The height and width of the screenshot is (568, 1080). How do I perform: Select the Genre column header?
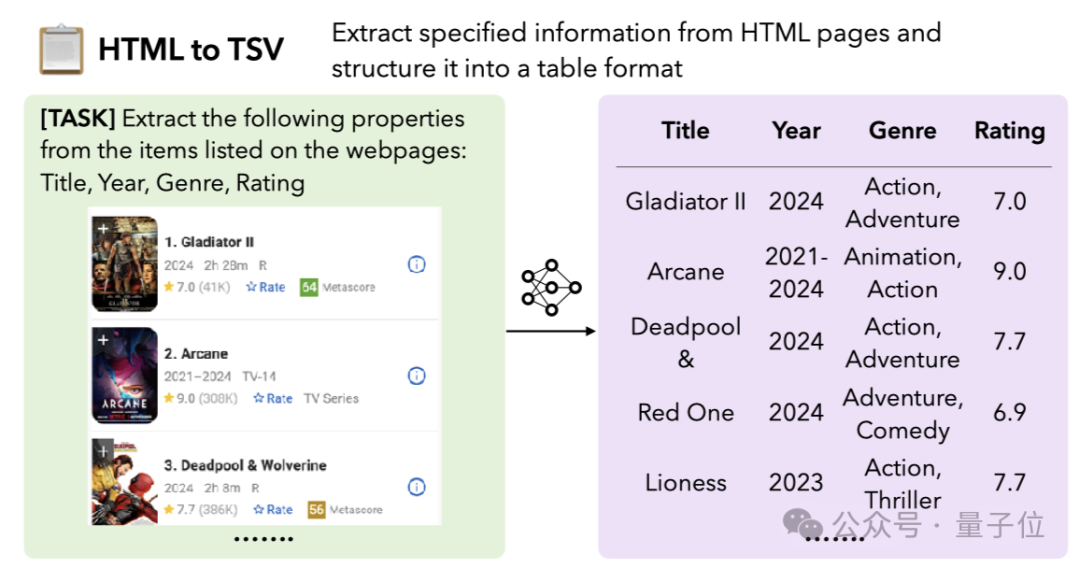pyautogui.click(x=902, y=131)
